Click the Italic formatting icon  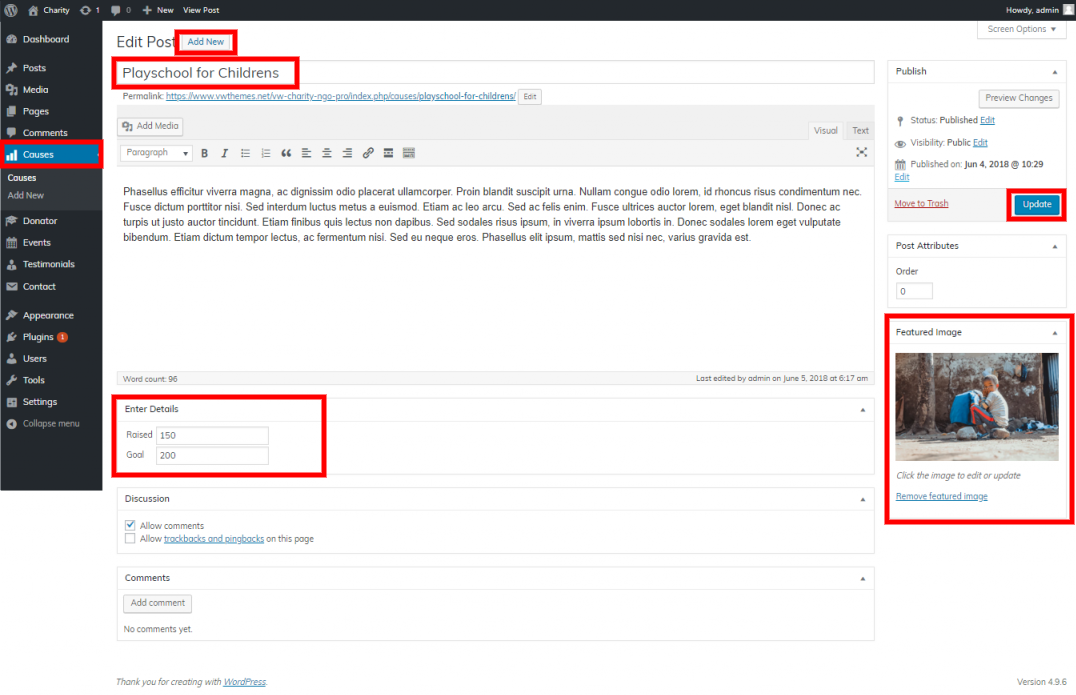[224, 153]
